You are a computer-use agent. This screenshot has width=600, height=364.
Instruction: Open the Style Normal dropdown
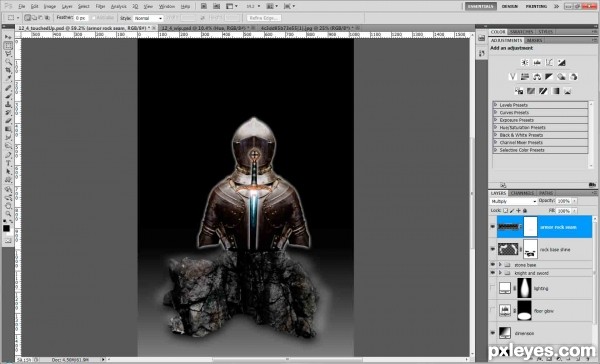point(148,18)
